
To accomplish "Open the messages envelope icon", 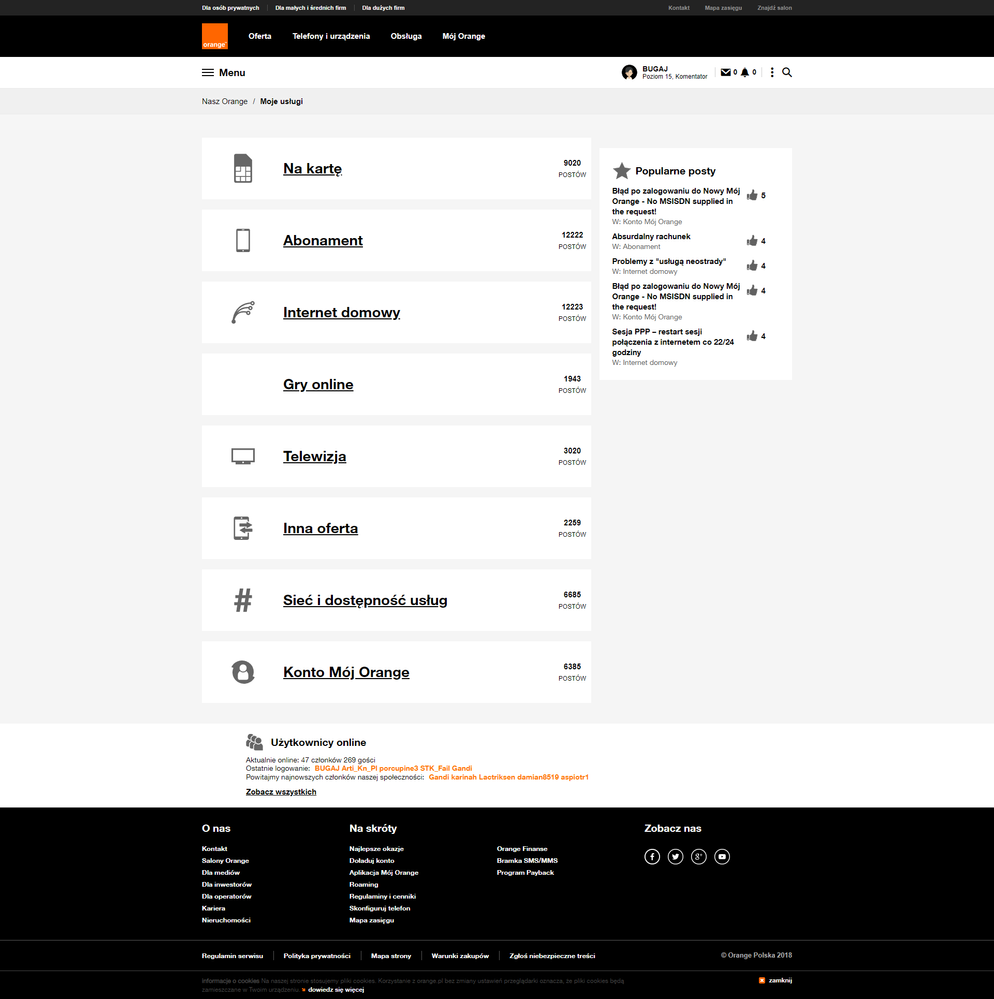I will (x=725, y=73).
